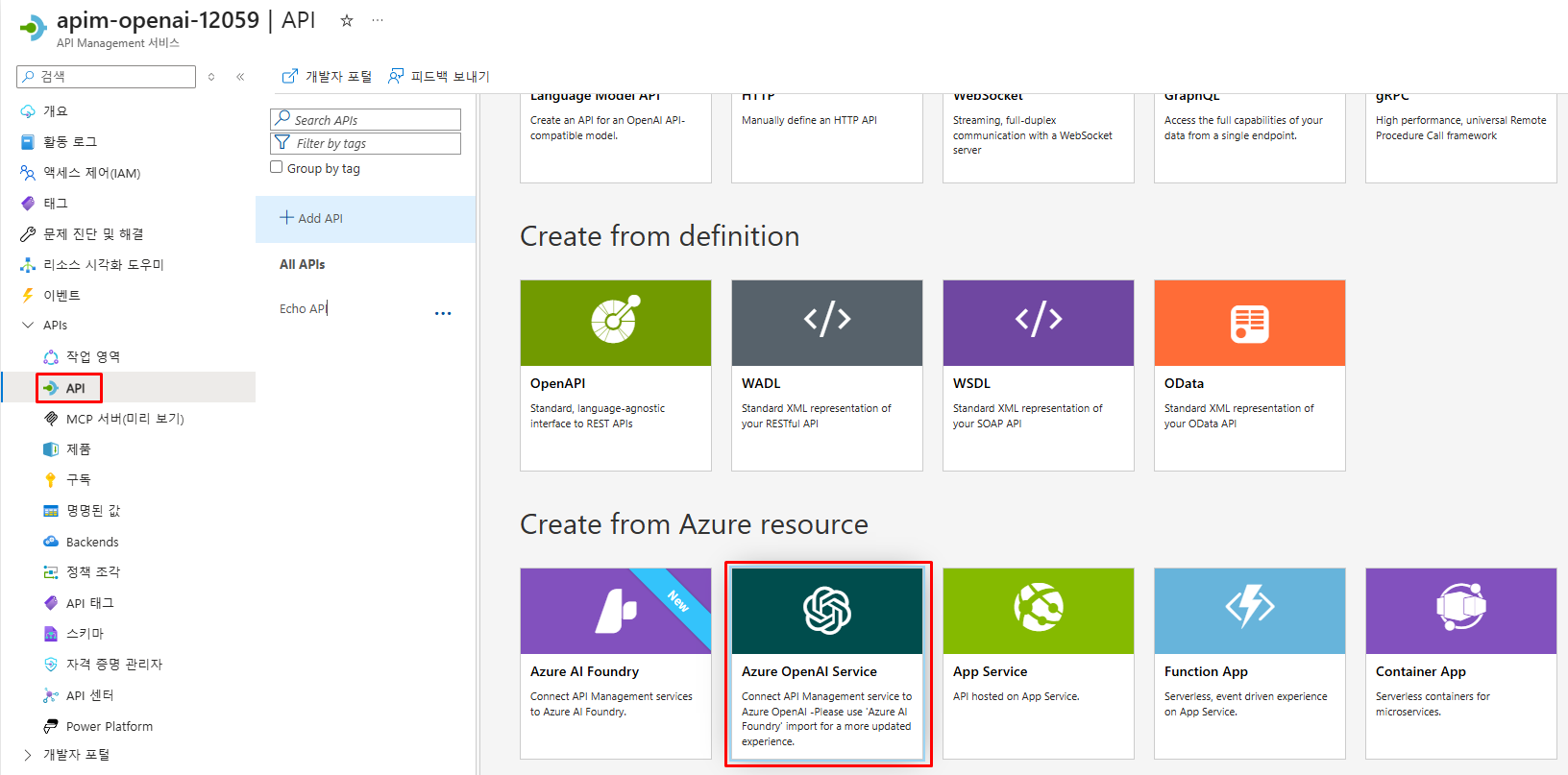Choose the Function App resource tile
Viewport: 1568px width, 775px height.
(x=1249, y=663)
